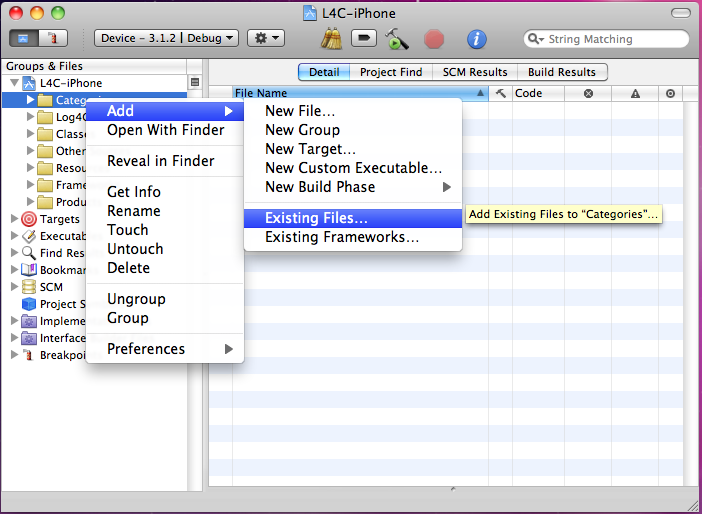Click the Implementation Files smart group icon
This screenshot has width=702, height=514.
click(29, 321)
